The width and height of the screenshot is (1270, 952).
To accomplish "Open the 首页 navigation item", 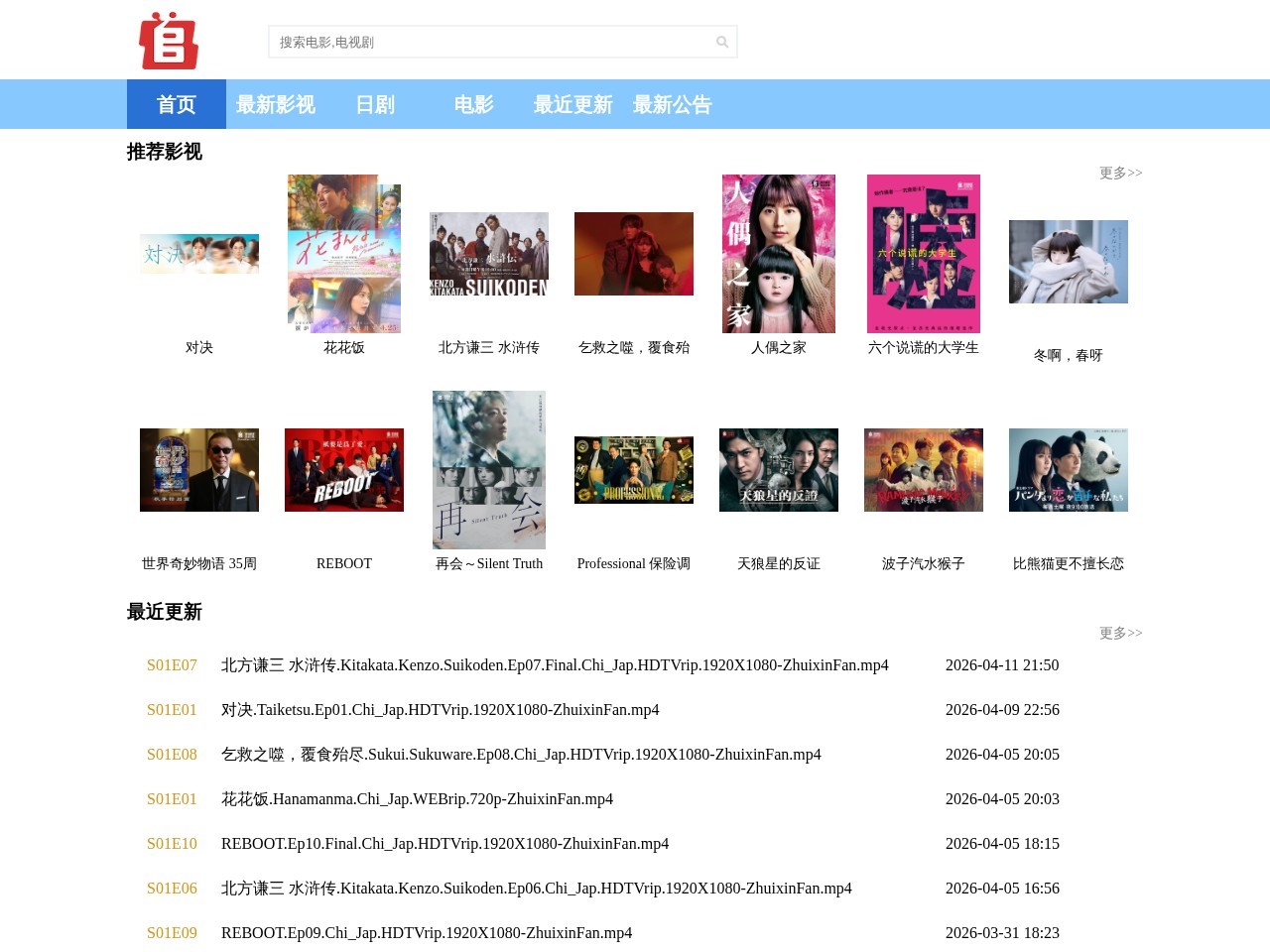I will click(176, 104).
